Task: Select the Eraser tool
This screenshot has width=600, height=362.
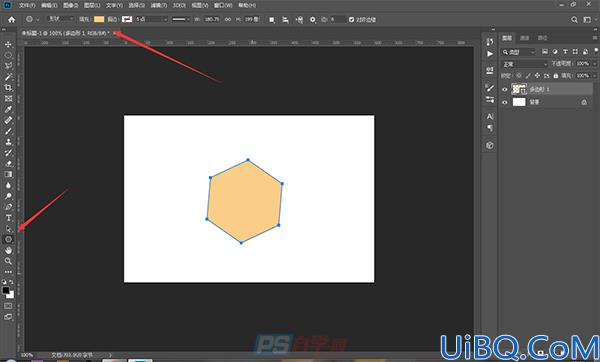Action: tap(8, 163)
